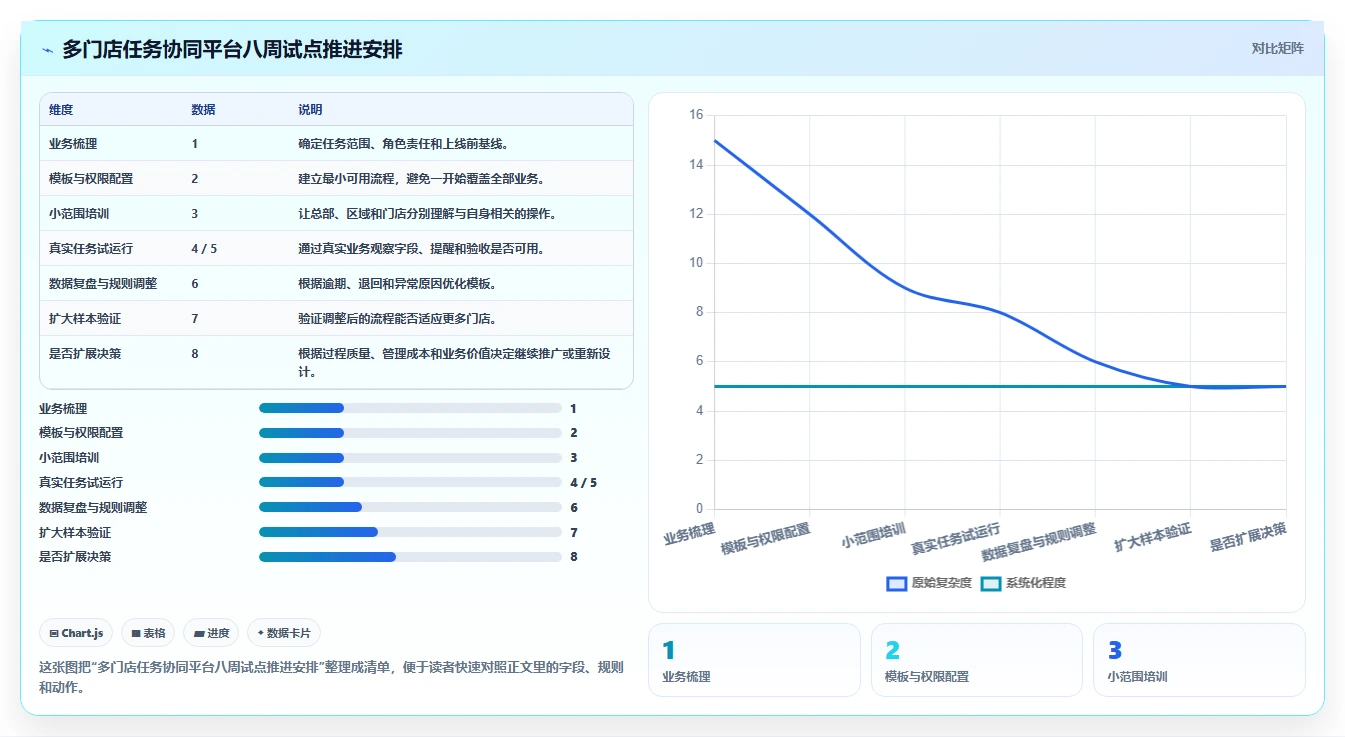Click the 原始复杂度 legend color box
Screen dimensions: 1345x737
coord(896,583)
